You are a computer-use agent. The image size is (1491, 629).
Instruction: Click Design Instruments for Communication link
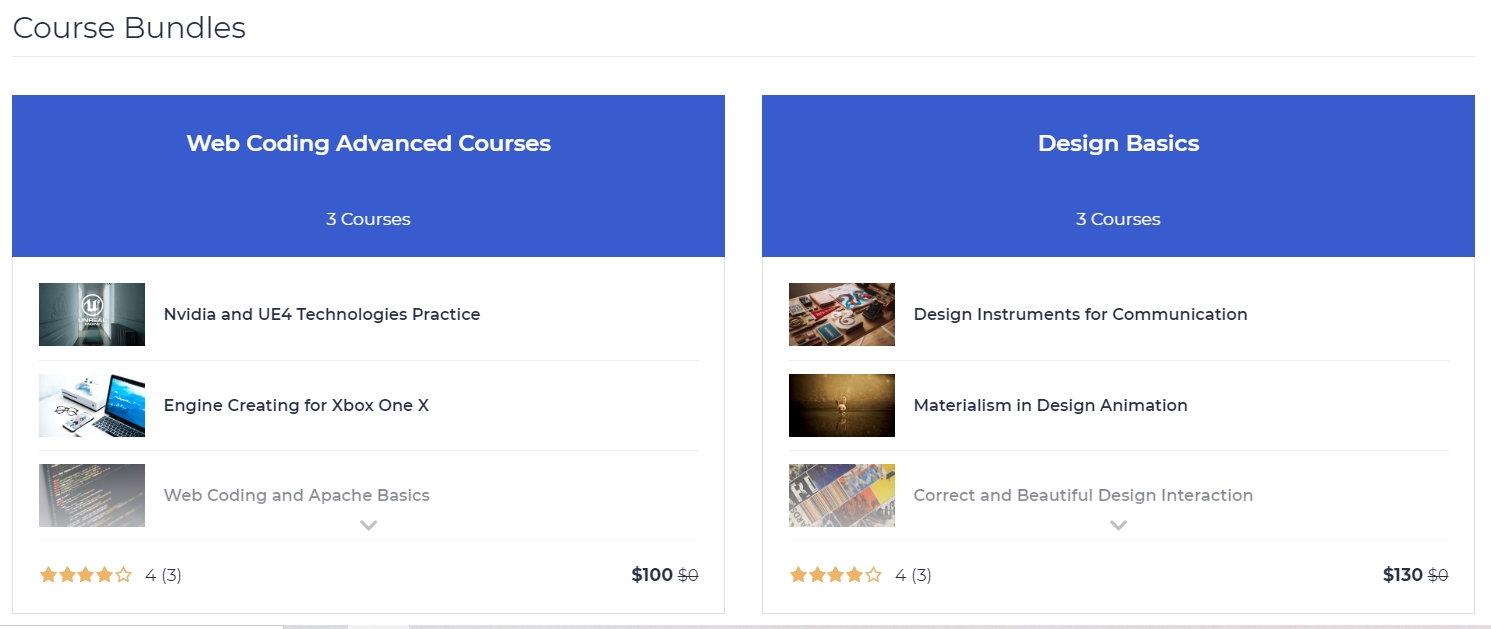click(x=1080, y=314)
